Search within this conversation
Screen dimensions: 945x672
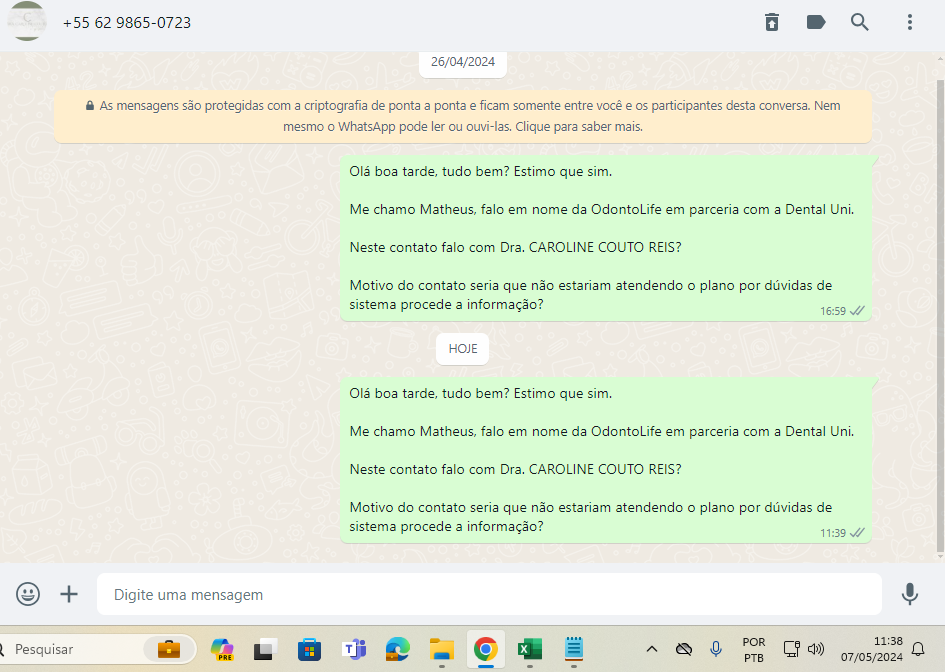(x=859, y=22)
